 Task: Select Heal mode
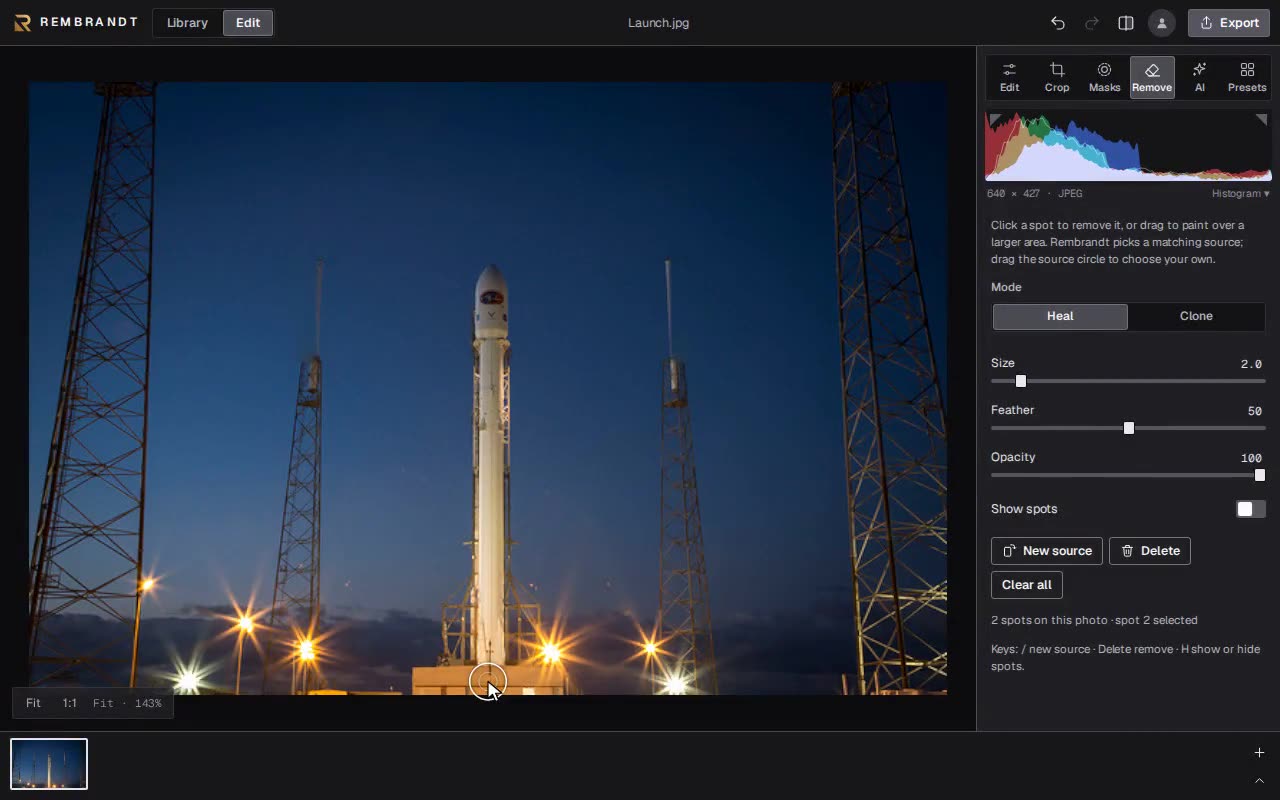(x=1060, y=316)
